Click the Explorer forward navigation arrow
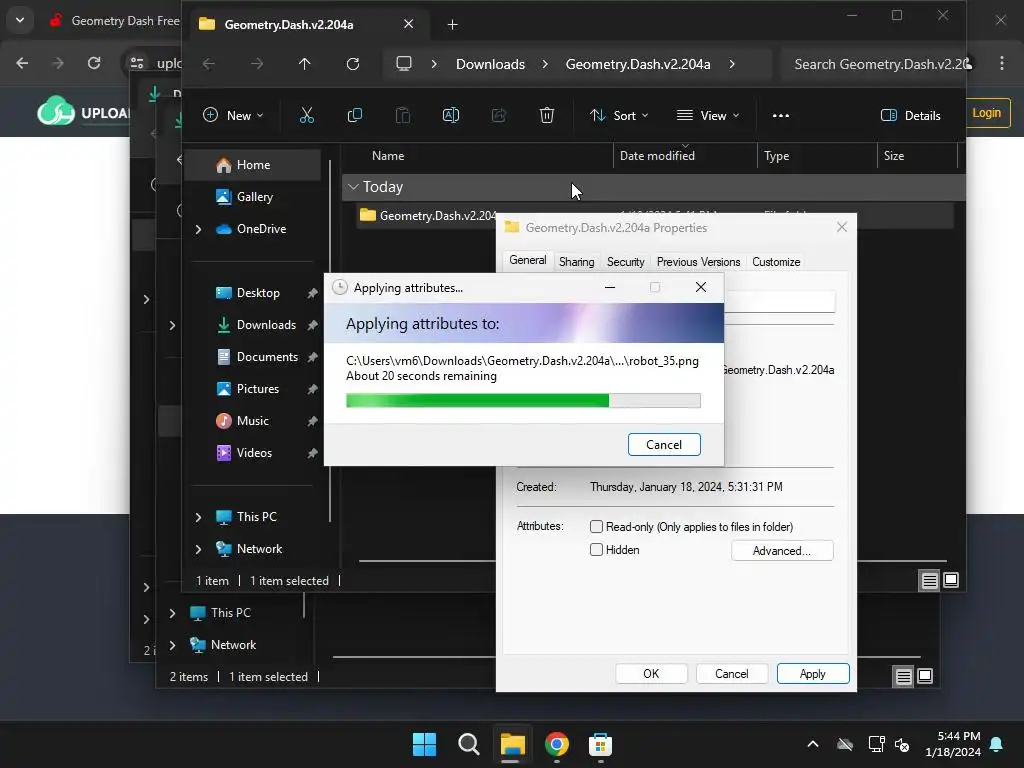 tap(257, 64)
